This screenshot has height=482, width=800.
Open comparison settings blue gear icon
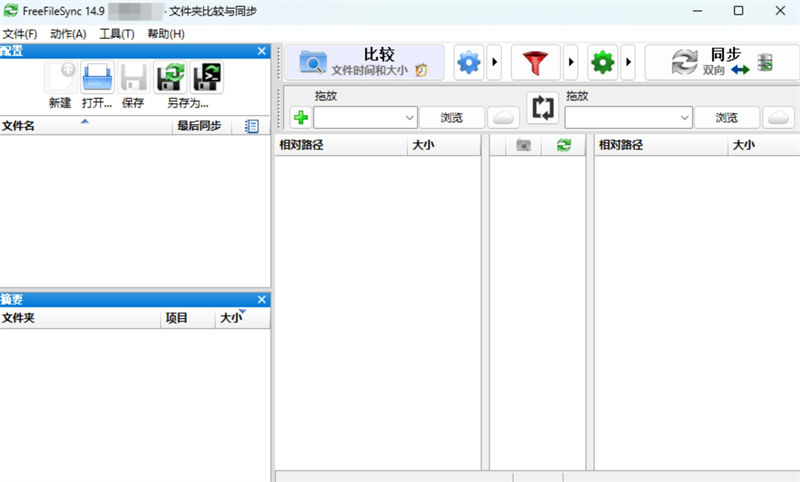point(468,63)
